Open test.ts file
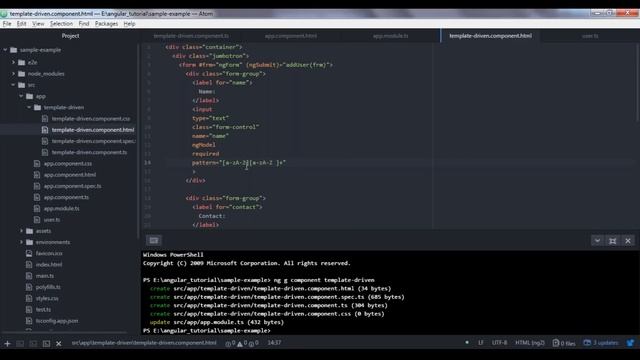The width and height of the screenshot is (640, 360). click(43, 309)
